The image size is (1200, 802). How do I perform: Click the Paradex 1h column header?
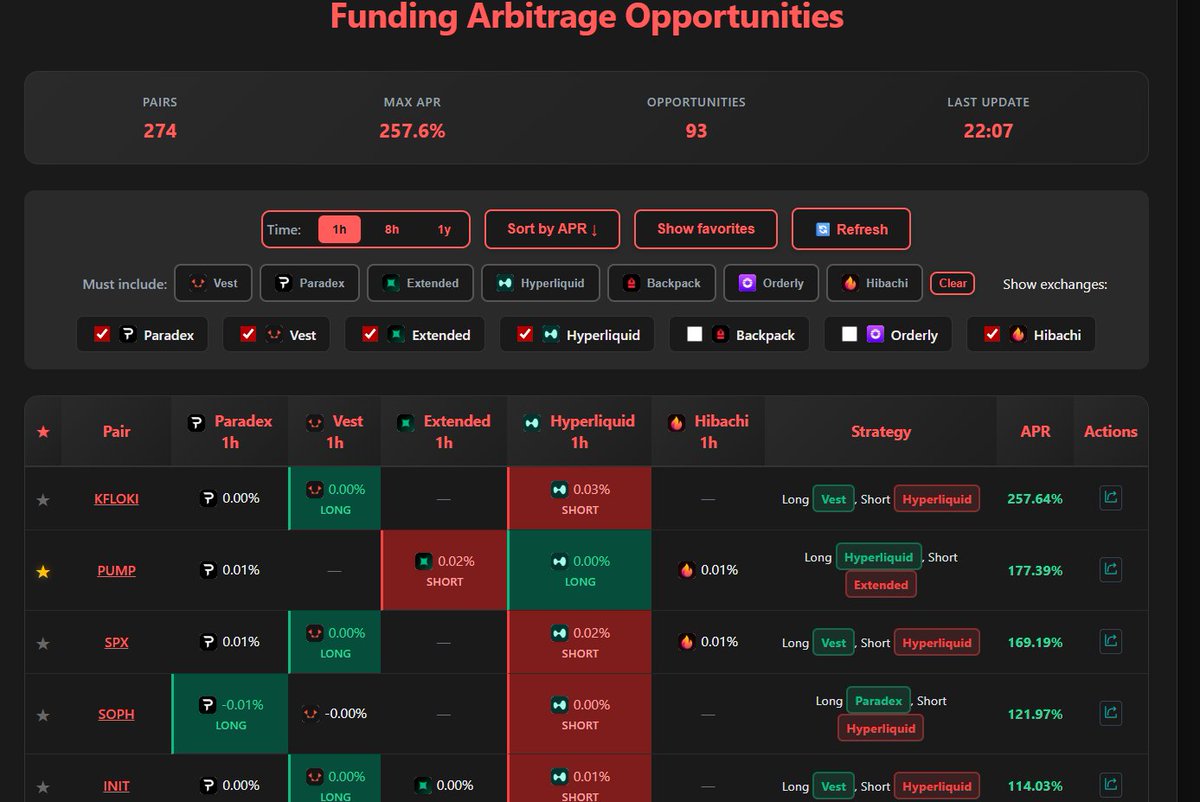[x=230, y=432]
